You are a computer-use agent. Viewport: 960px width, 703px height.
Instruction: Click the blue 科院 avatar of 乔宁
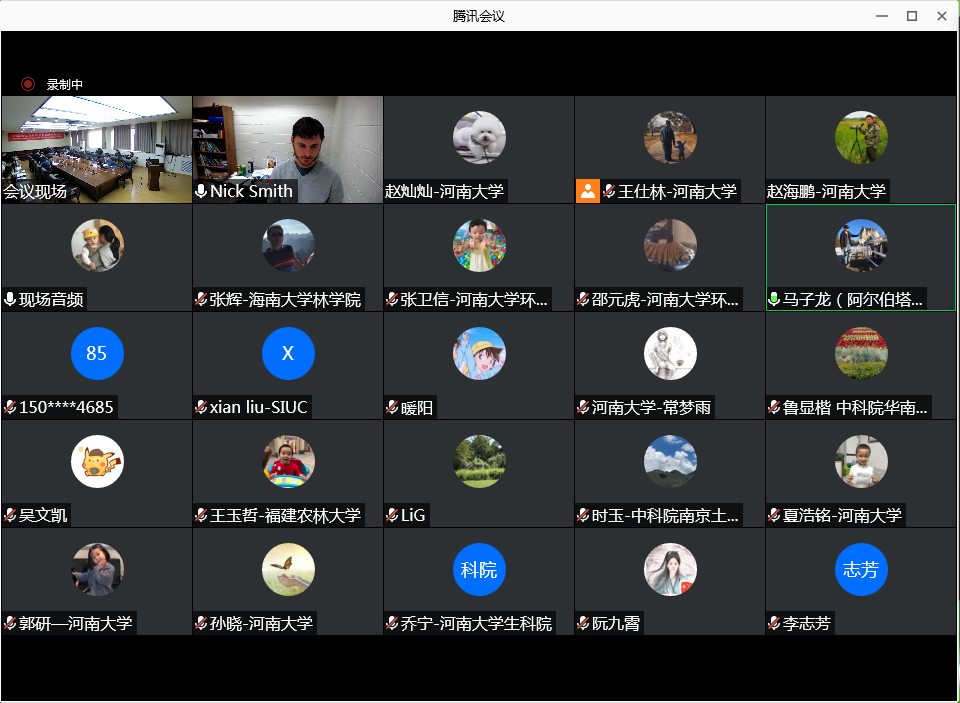(x=479, y=569)
